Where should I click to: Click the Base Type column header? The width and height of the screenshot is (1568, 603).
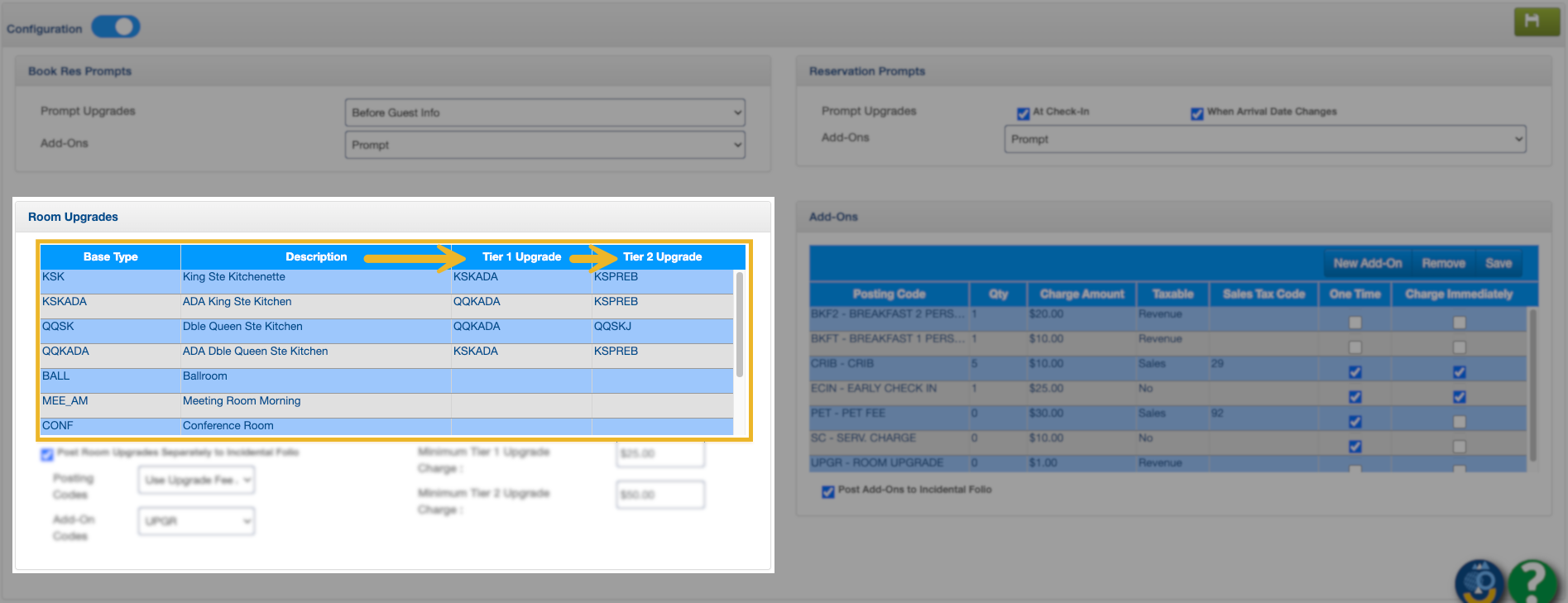tap(110, 257)
